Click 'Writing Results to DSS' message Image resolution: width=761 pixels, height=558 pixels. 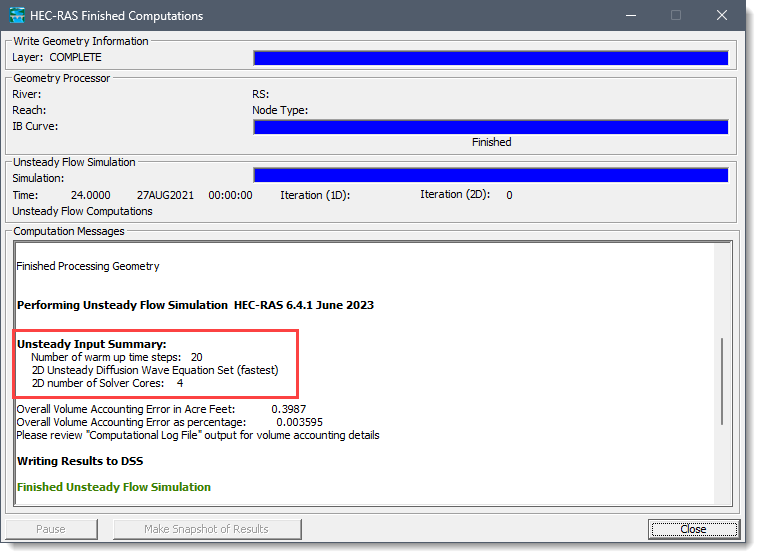click(x=80, y=461)
